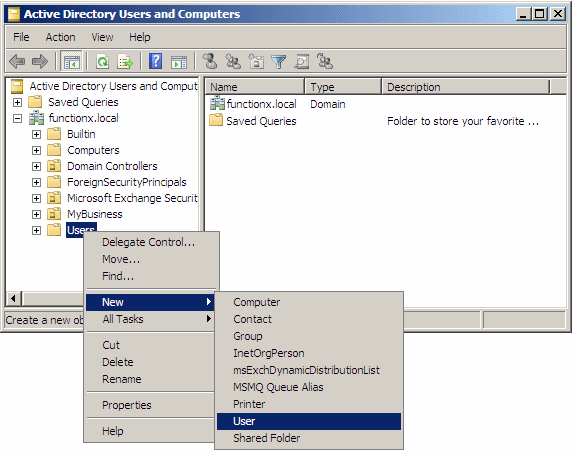Select Computer in the New submenu
The image size is (573, 453).
click(309, 302)
